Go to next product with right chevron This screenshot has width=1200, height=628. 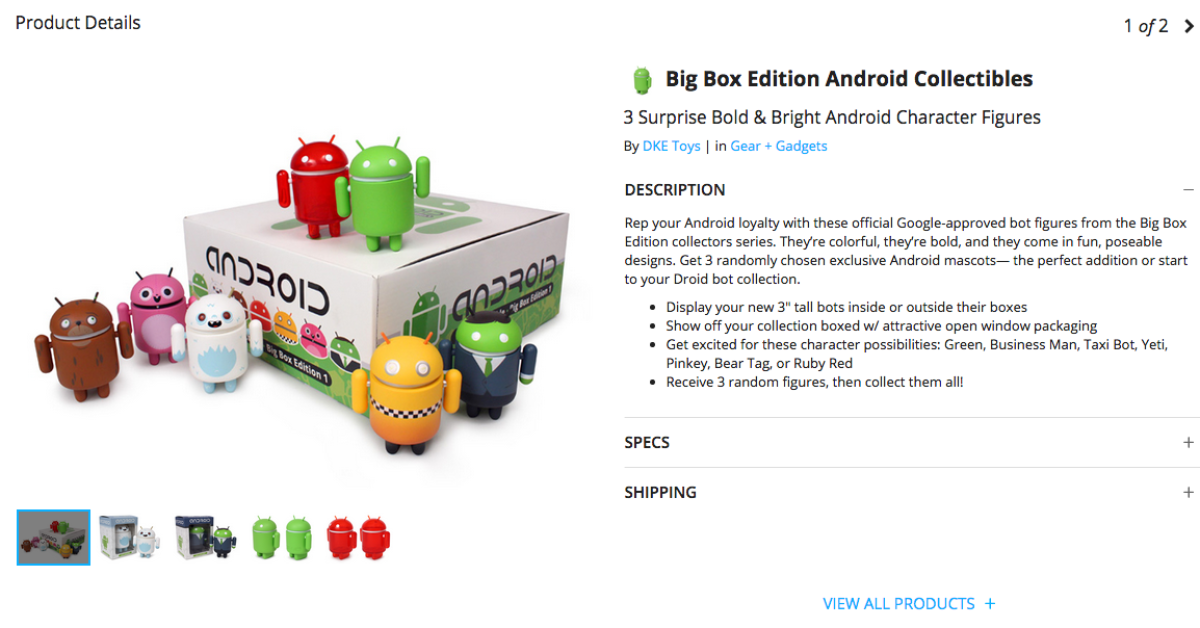pos(1188,26)
